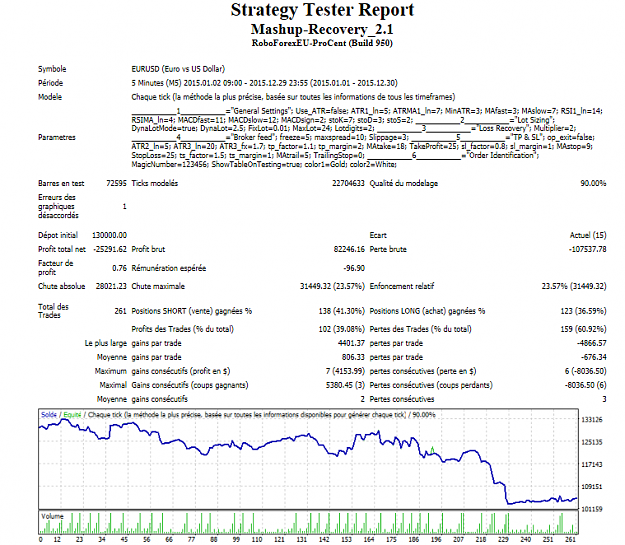625x545 pixels.
Task: Select ticks value '22704633'
Action: coord(348,183)
